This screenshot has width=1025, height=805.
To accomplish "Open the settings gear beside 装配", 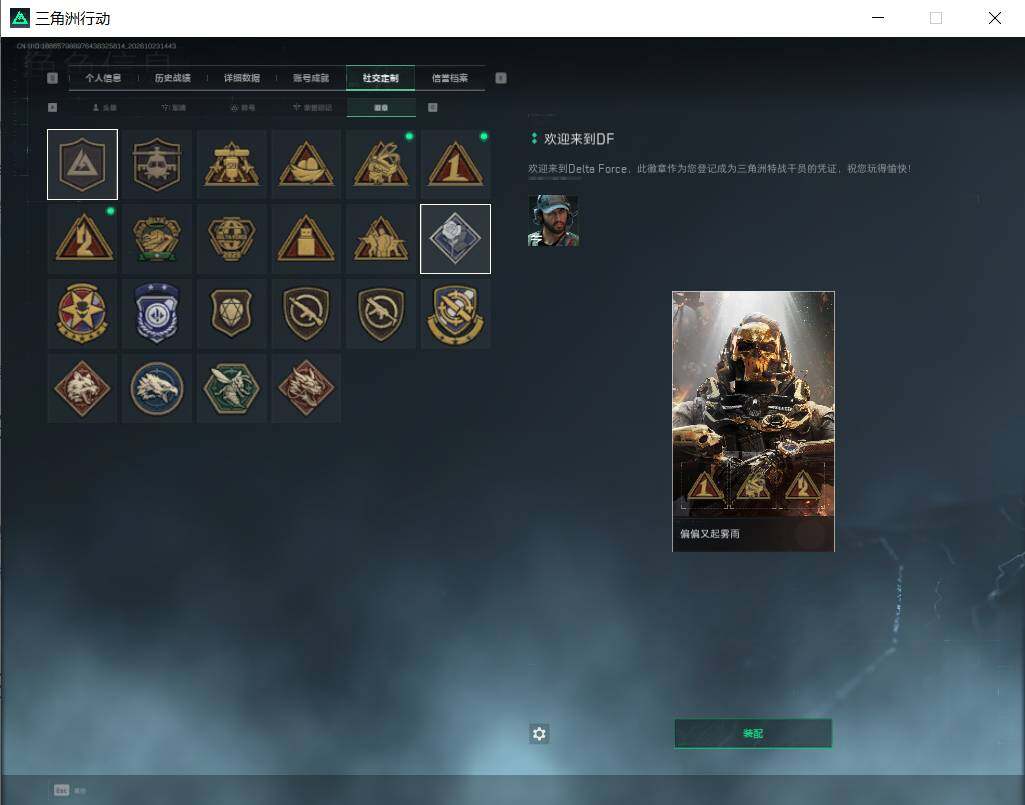I will click(x=539, y=734).
